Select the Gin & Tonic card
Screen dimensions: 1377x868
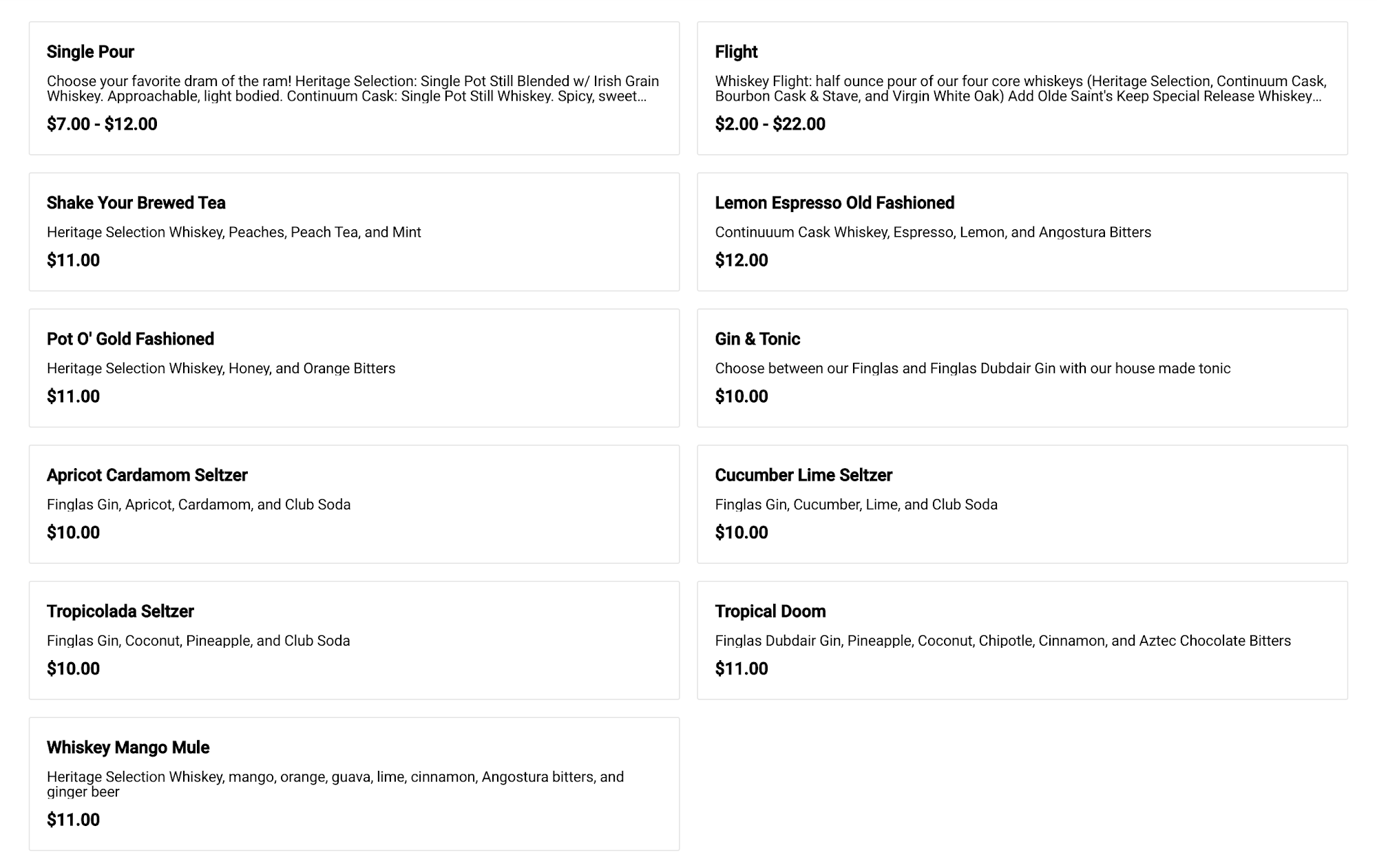click(757, 339)
